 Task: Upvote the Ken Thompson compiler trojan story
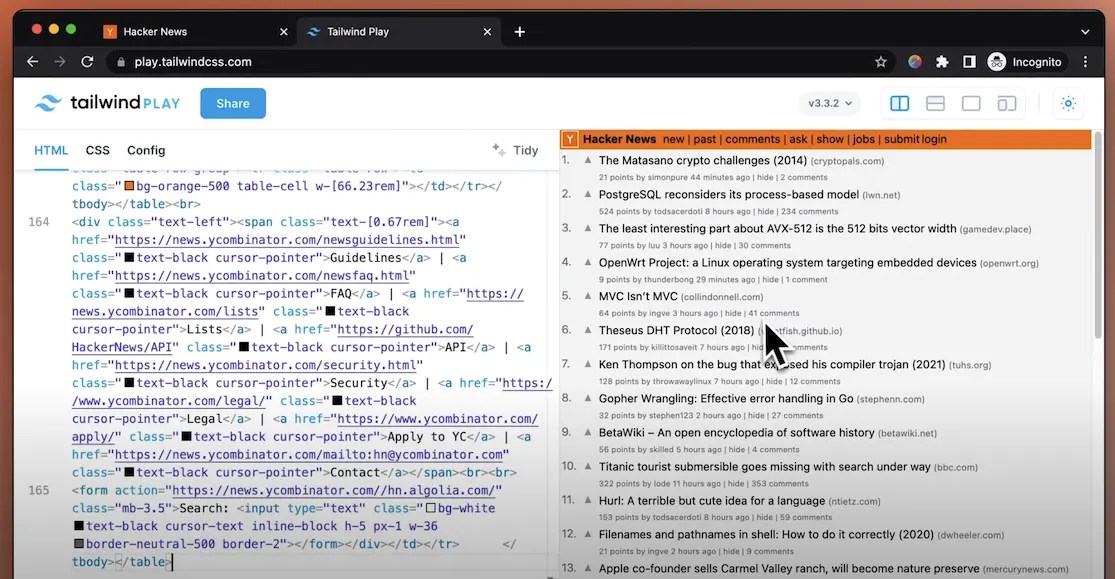pyautogui.click(x=588, y=364)
